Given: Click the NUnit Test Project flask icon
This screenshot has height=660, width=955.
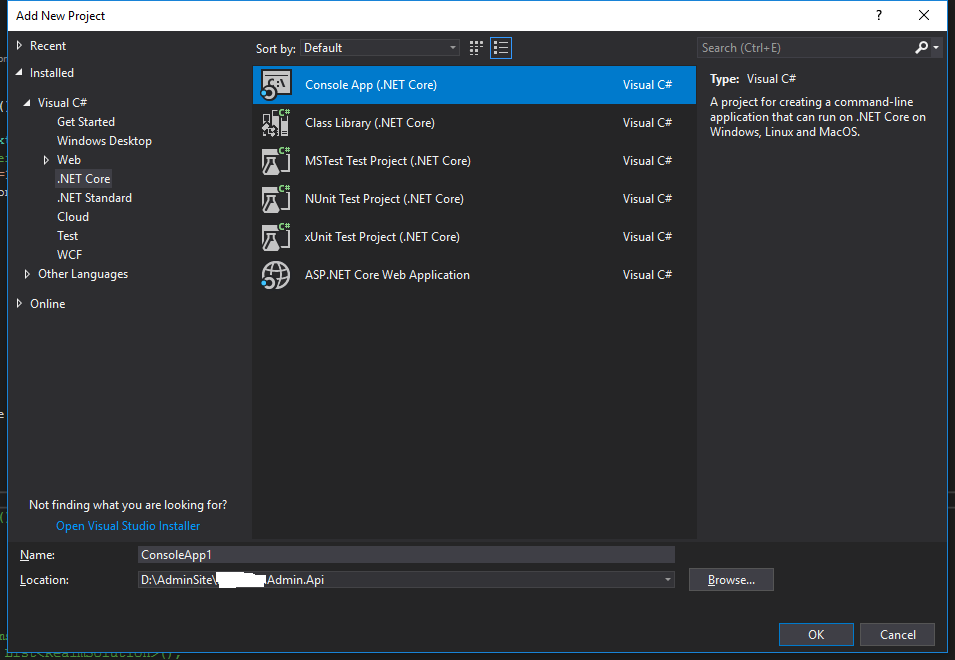Looking at the screenshot, I should [276, 198].
